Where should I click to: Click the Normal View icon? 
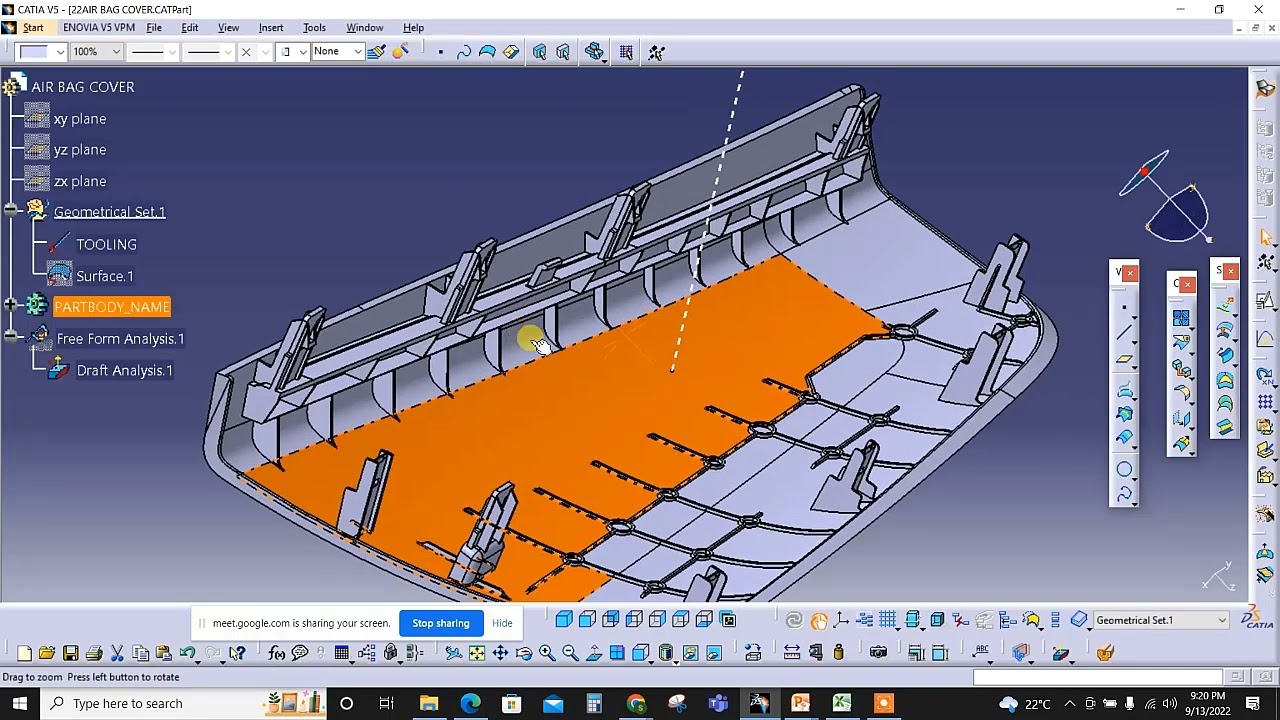(x=594, y=653)
